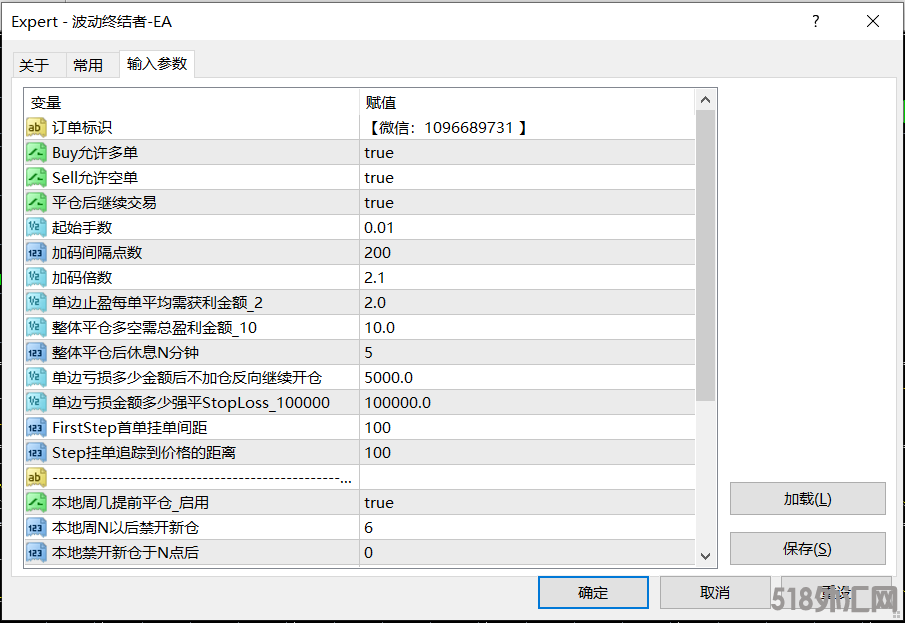
Task: Click the help question mark in the title bar
Action: click(815, 21)
